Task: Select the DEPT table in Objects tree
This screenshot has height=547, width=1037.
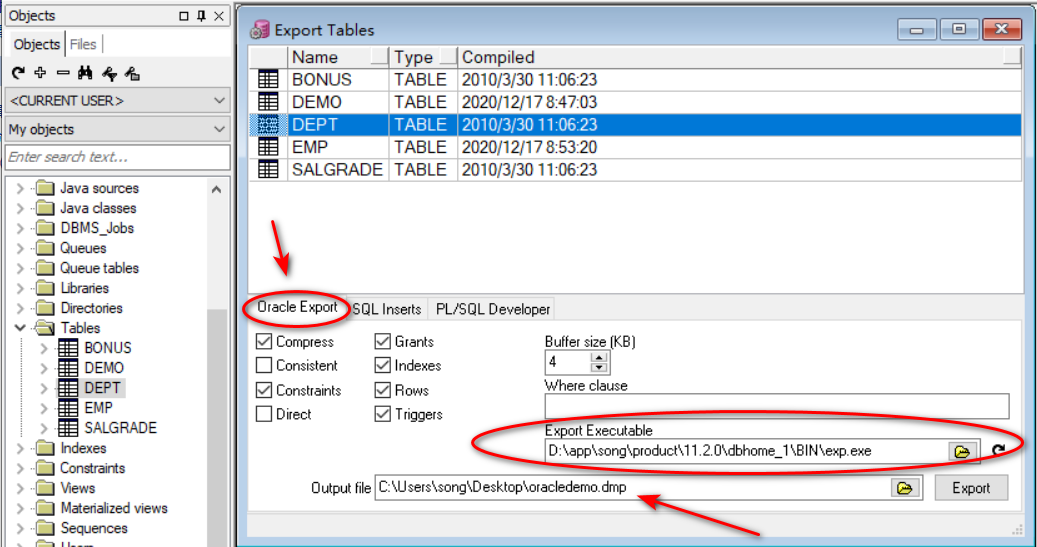Action: click(103, 388)
